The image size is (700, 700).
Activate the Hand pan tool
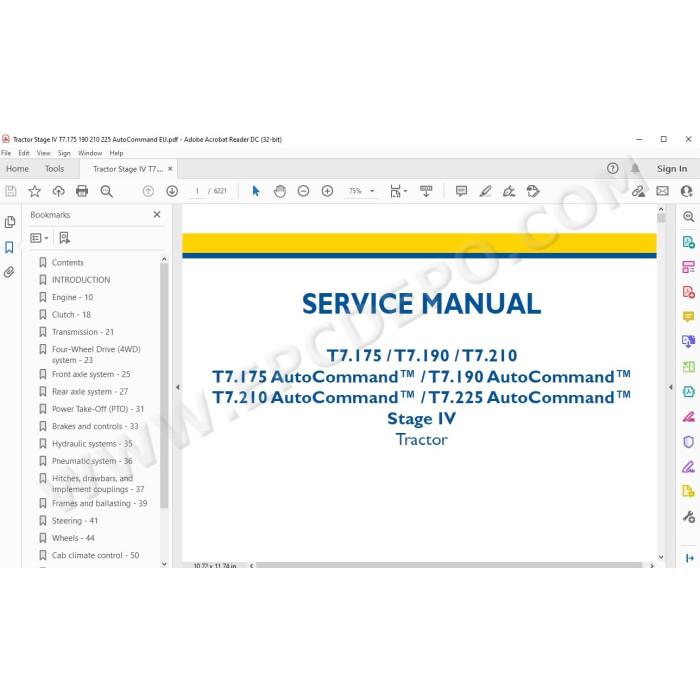280,192
